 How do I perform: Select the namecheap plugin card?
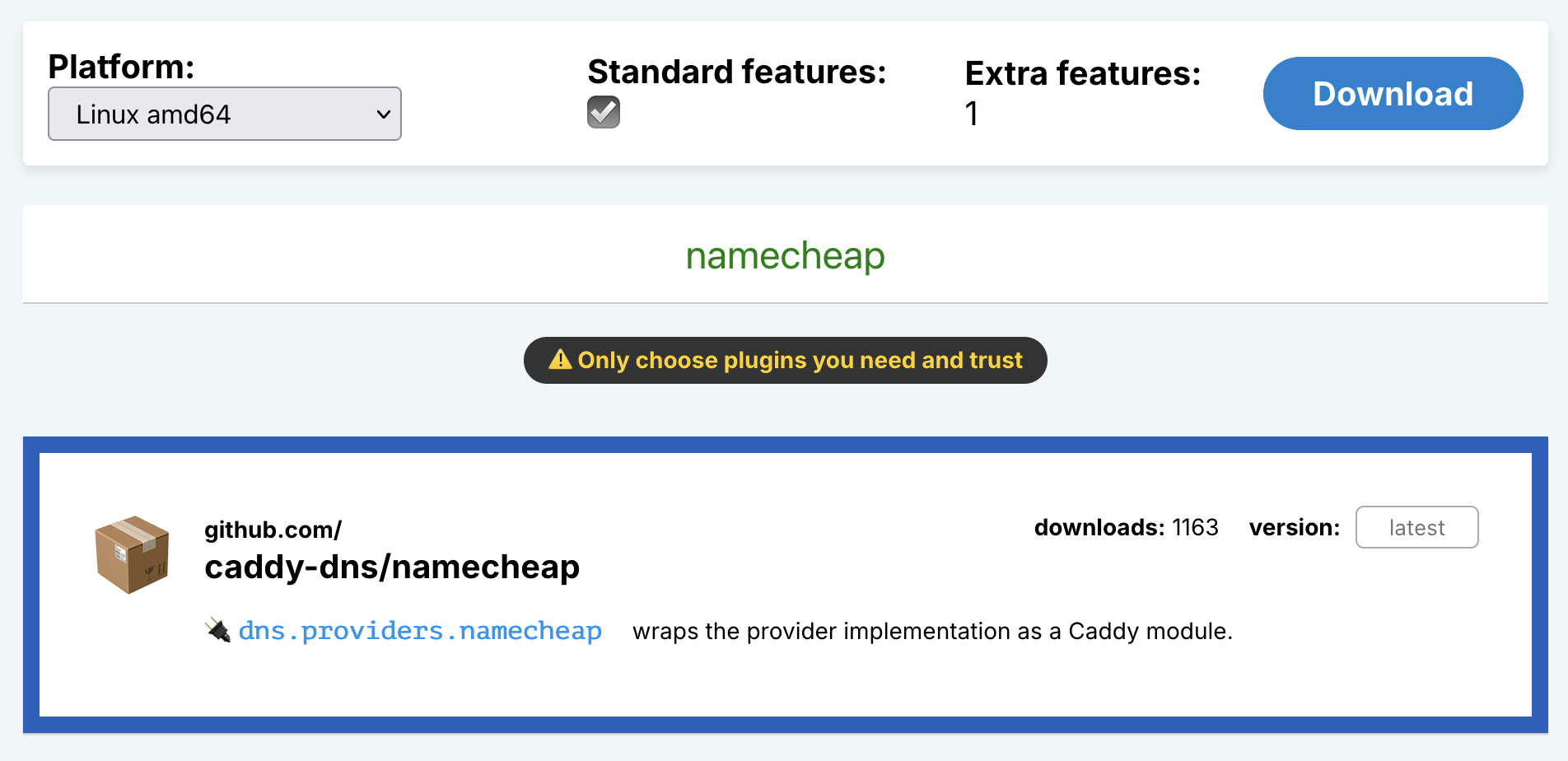786,585
